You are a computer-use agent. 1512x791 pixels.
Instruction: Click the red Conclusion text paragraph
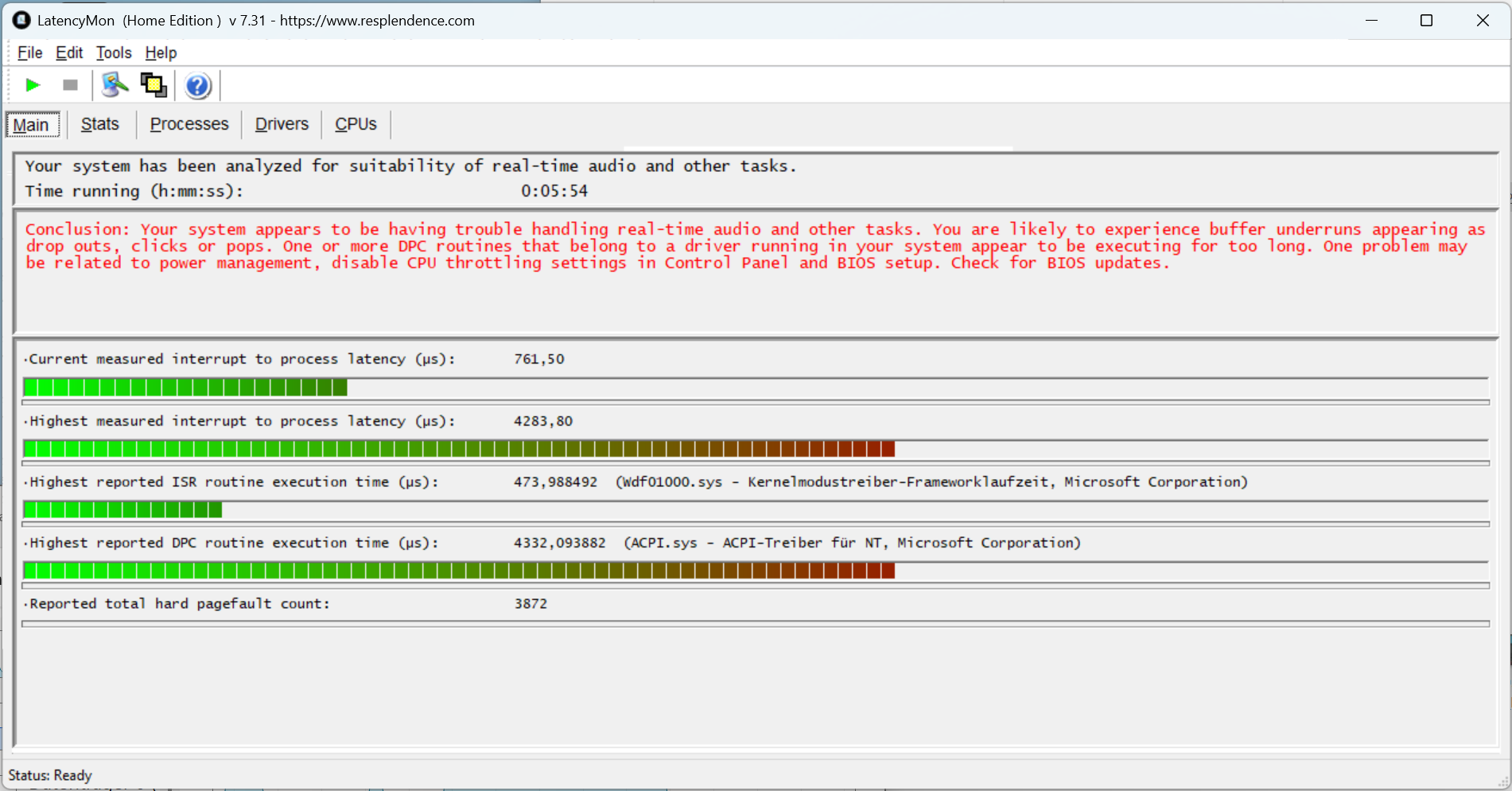[755, 246]
